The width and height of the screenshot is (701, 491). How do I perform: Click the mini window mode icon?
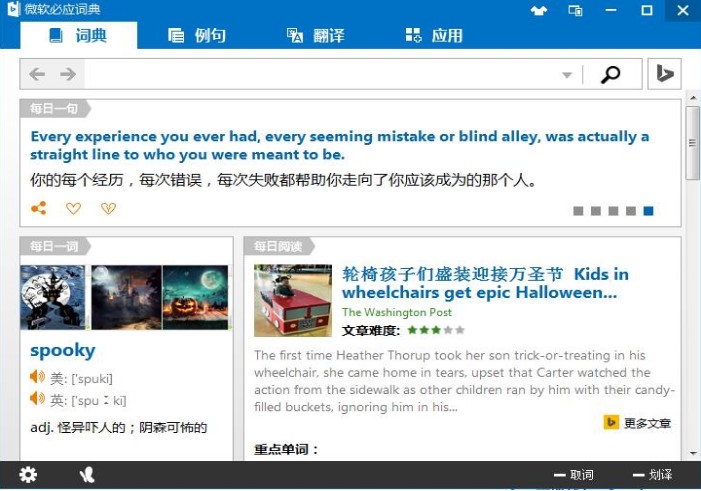575,10
